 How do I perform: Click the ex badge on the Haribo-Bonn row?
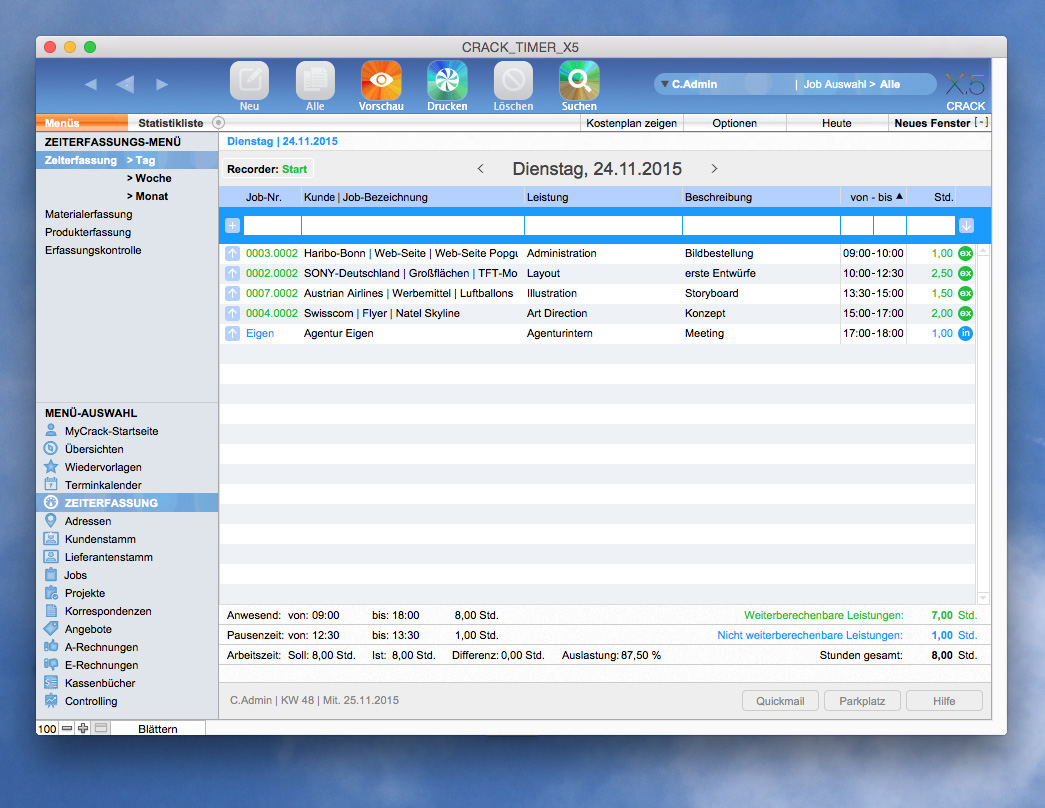965,253
